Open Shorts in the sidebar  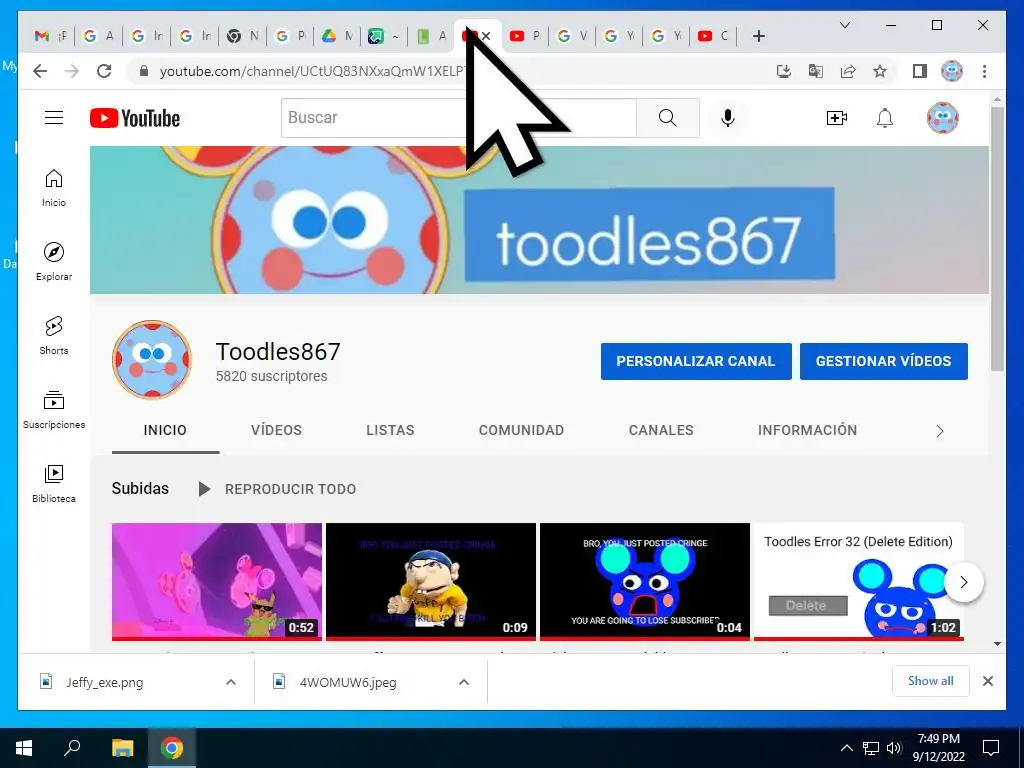click(54, 336)
